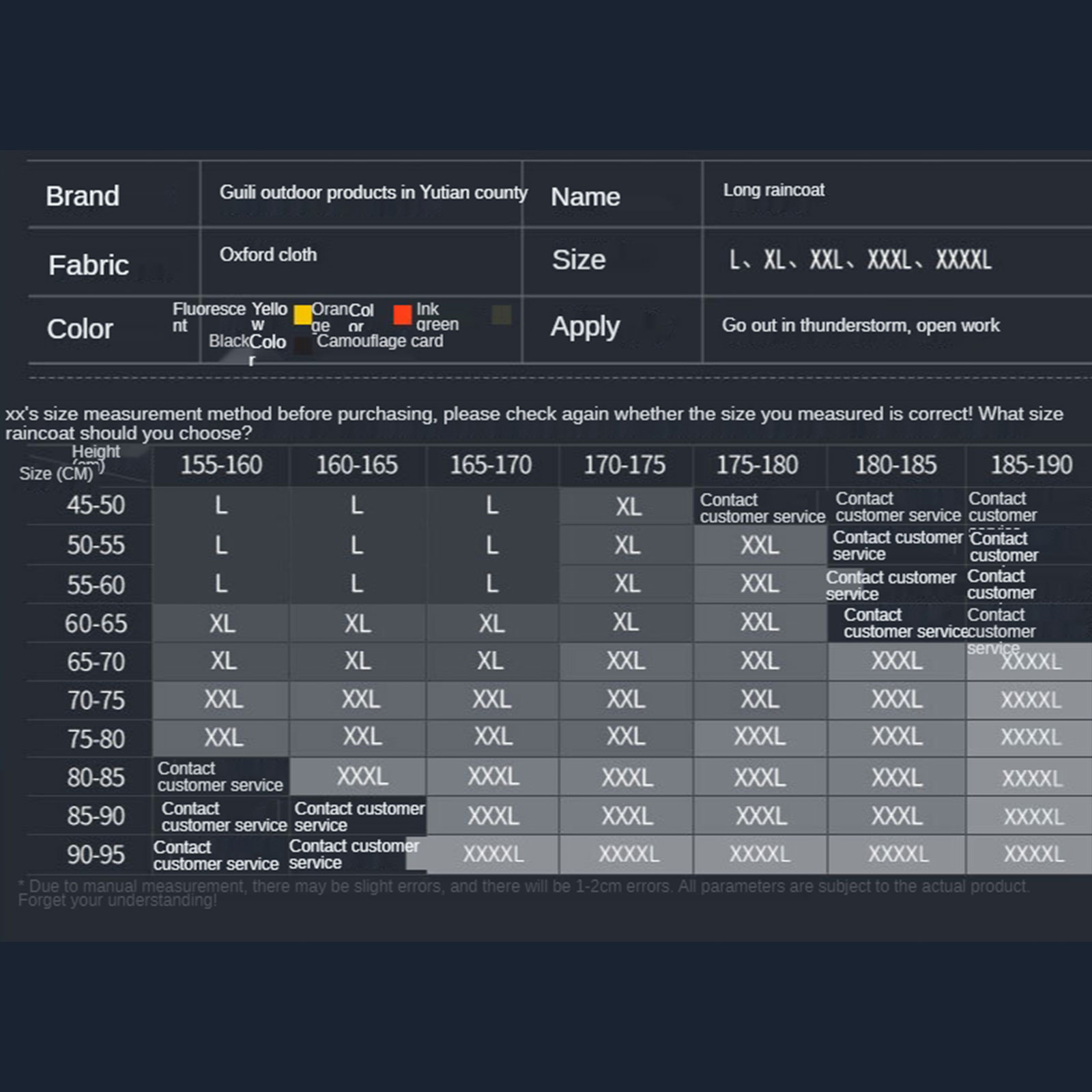Viewport: 1092px width, 1092px height.
Task: Click XXXXL cell for 90-95 and 165-170
Action: point(493,854)
